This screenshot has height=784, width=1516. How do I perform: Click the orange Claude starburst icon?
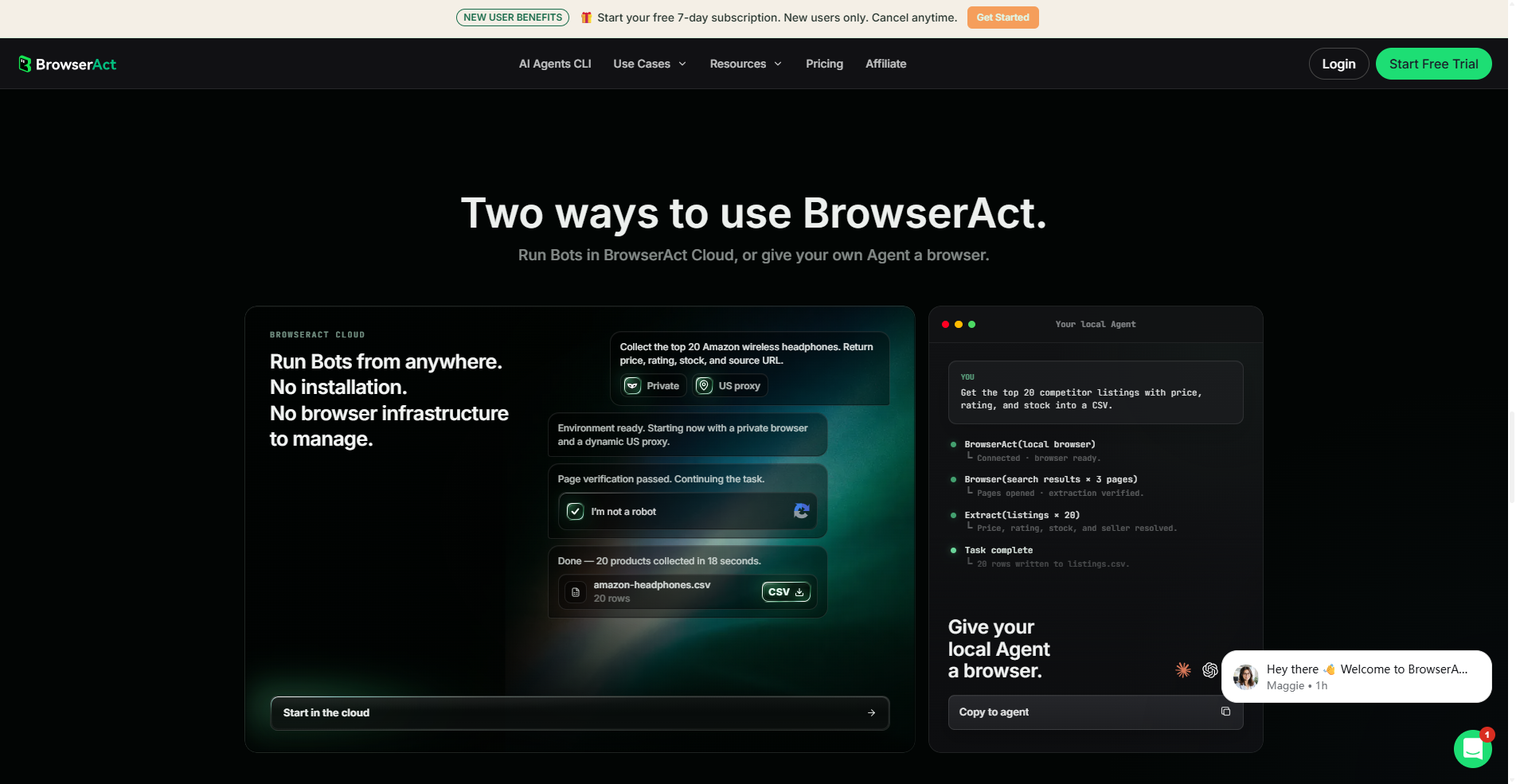coord(1183,670)
